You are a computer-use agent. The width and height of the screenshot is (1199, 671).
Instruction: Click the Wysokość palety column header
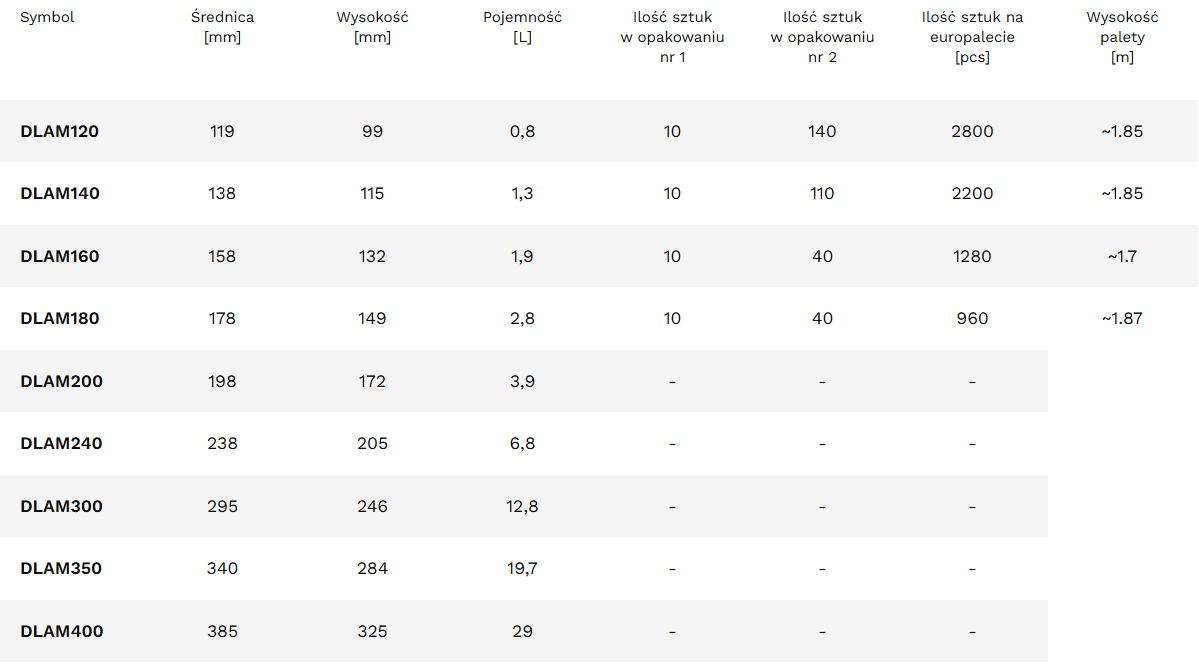(1122, 37)
